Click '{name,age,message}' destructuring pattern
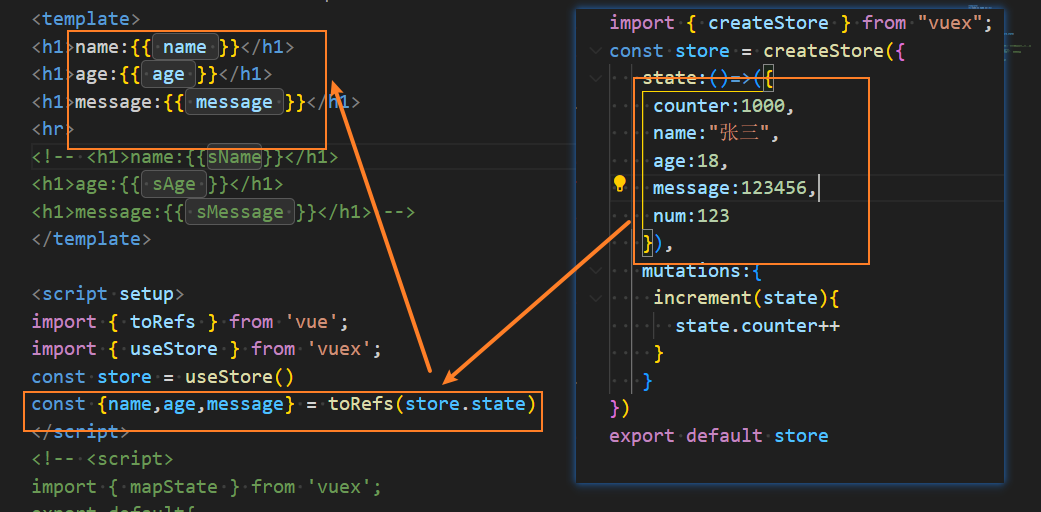The image size is (1041, 512). point(195,404)
